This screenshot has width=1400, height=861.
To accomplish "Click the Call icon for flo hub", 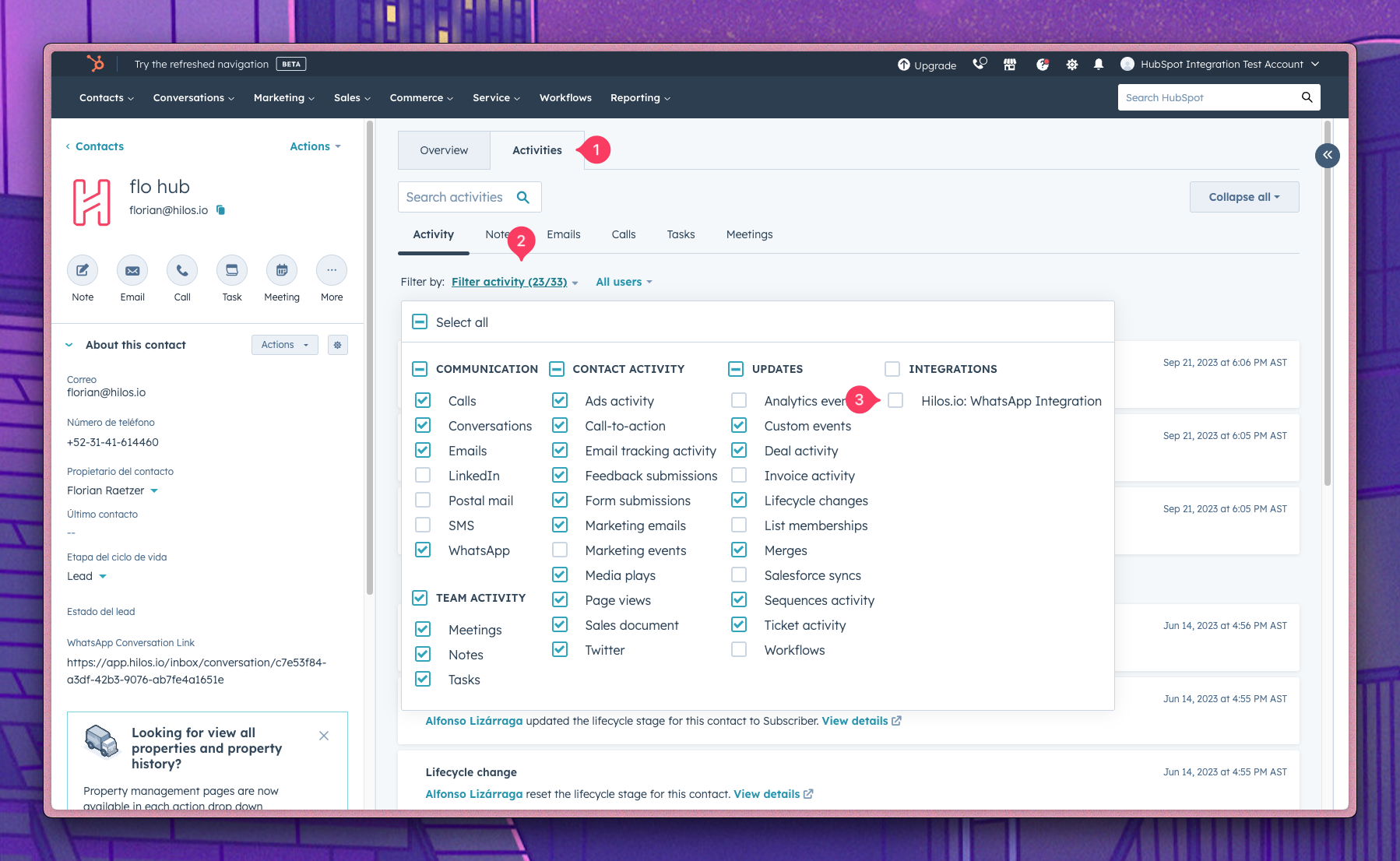I will [x=181, y=270].
